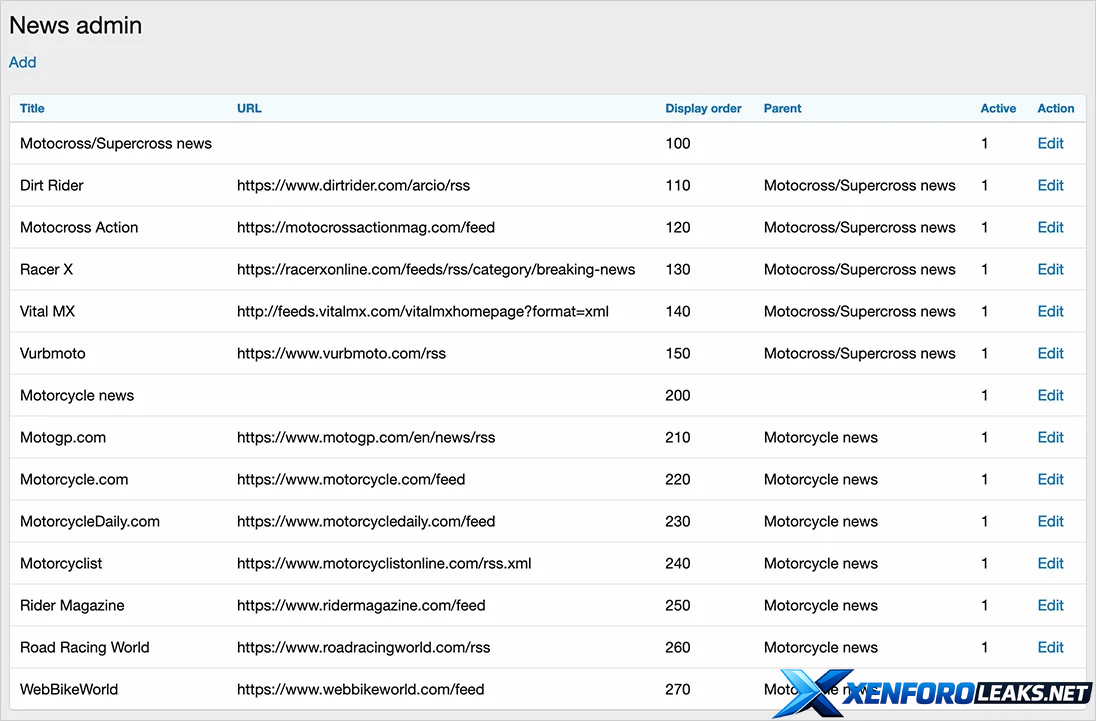Click the URL column header
Viewport: 1096px width, 721px height.
point(249,108)
